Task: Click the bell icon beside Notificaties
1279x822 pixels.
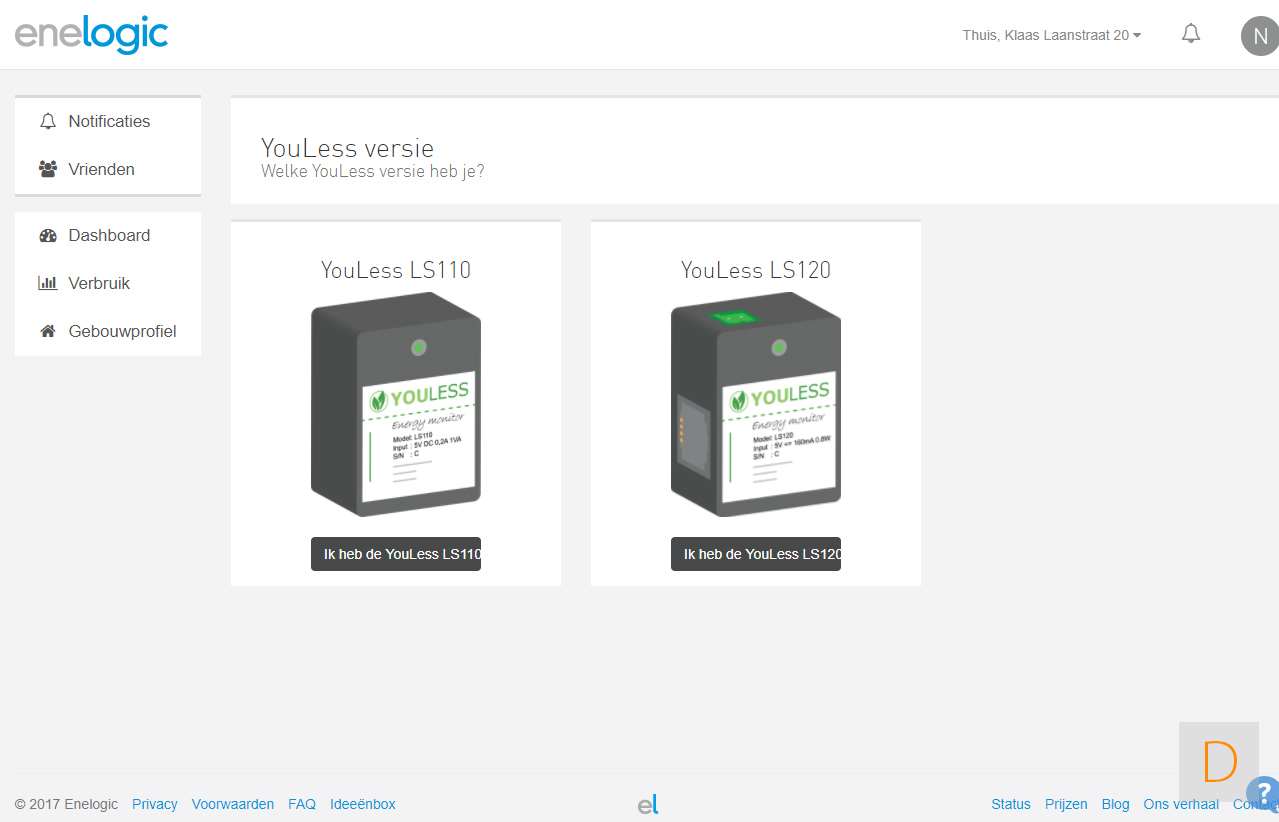Action: click(x=48, y=122)
